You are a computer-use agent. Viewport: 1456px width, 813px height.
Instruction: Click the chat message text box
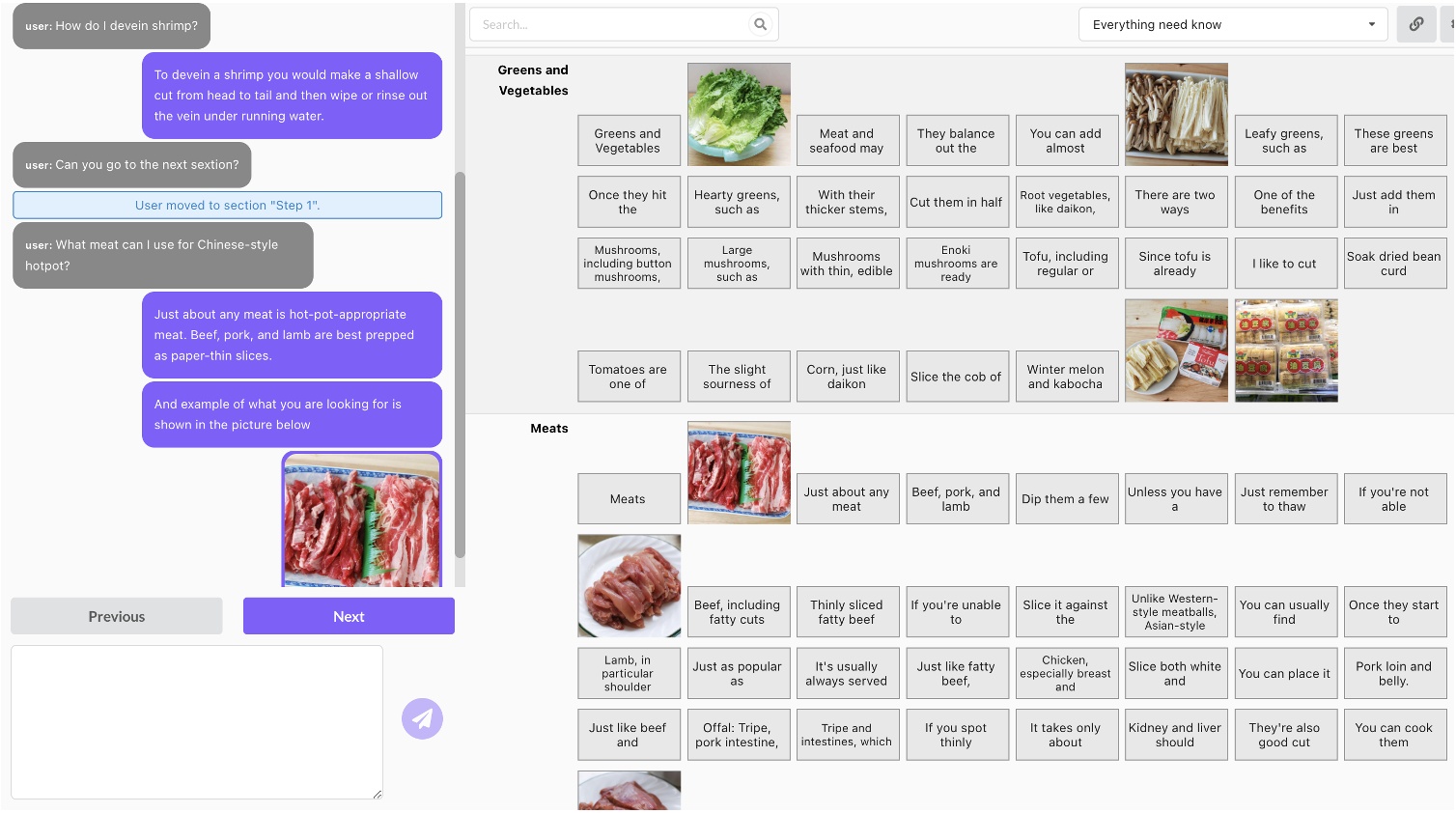point(196,721)
